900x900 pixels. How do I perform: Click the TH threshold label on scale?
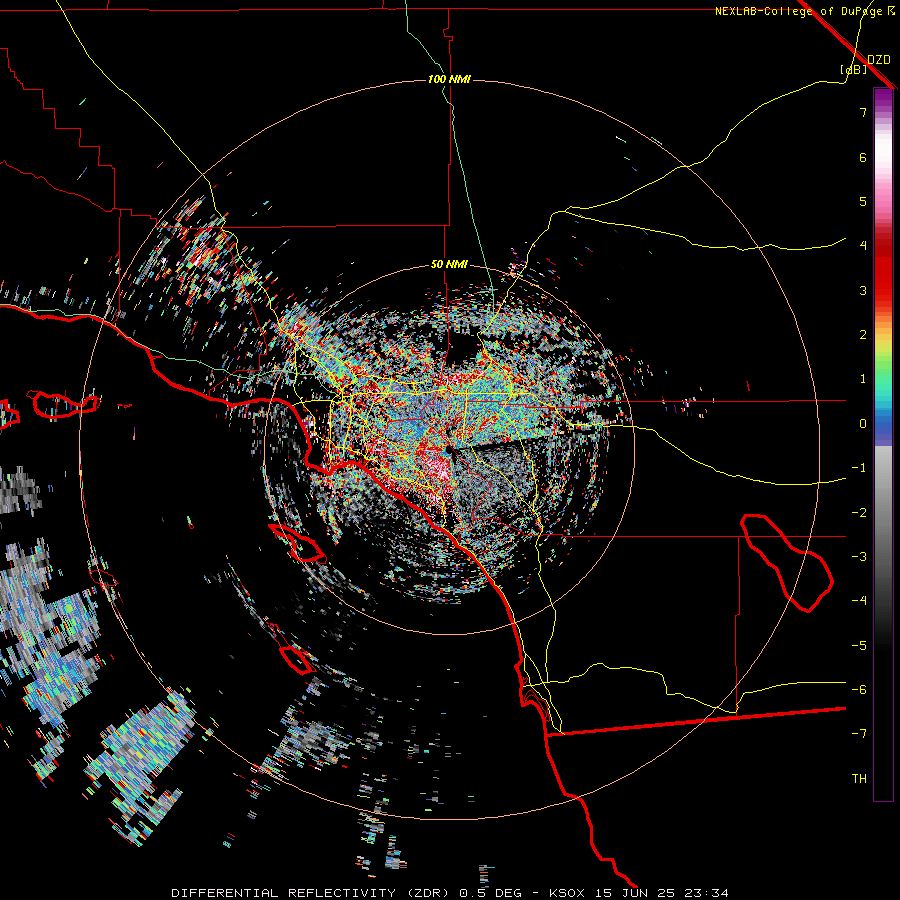[859, 779]
